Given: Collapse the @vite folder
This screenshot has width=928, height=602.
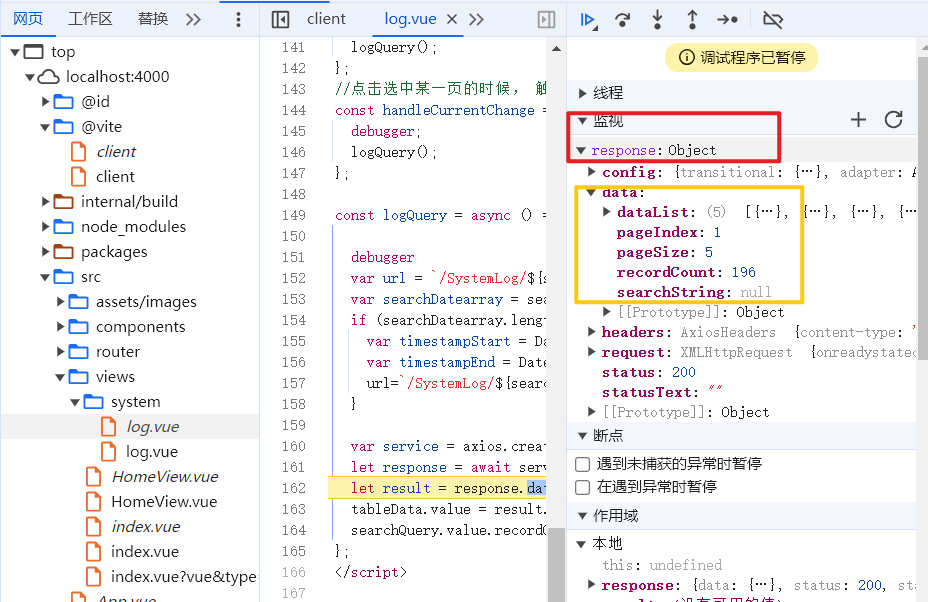Looking at the screenshot, I should (45, 127).
